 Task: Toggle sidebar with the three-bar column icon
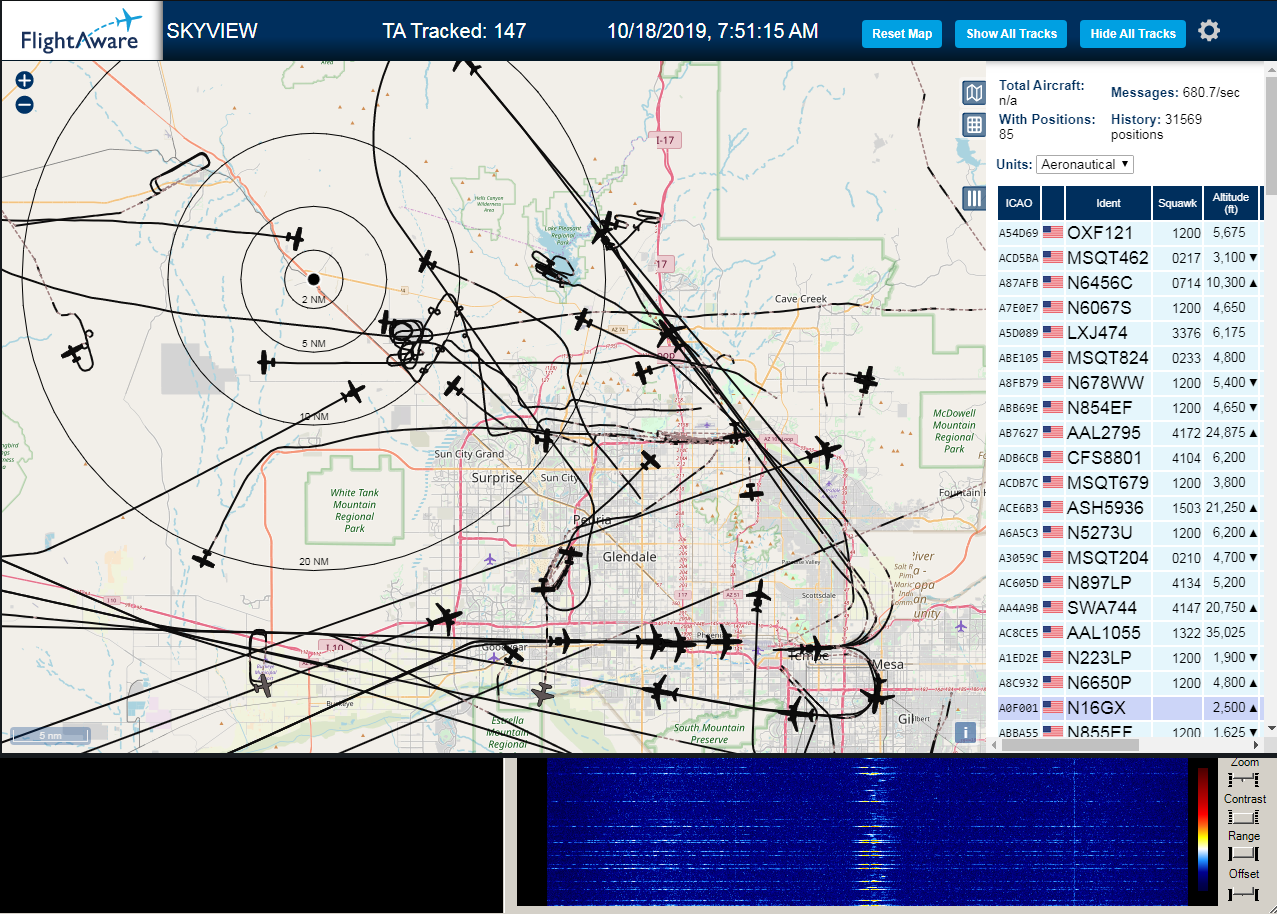click(x=974, y=198)
